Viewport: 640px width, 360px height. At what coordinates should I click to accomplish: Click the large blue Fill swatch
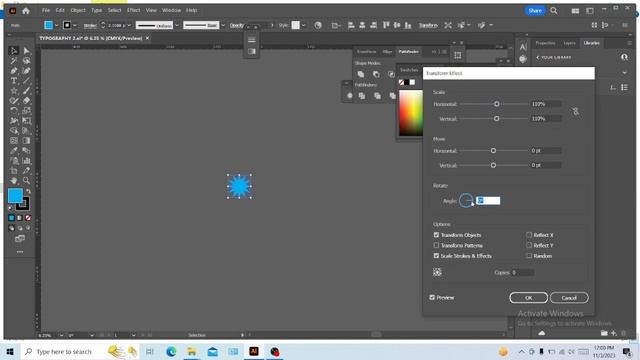16,196
